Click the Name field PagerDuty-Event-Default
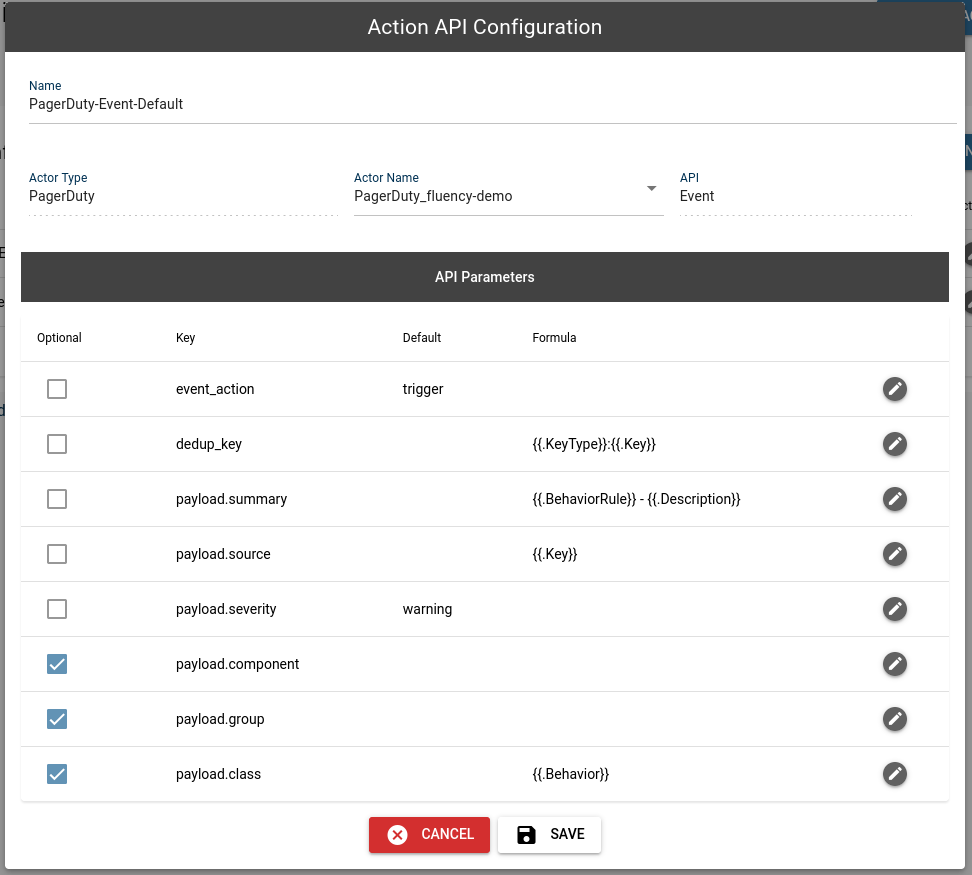 (x=493, y=104)
